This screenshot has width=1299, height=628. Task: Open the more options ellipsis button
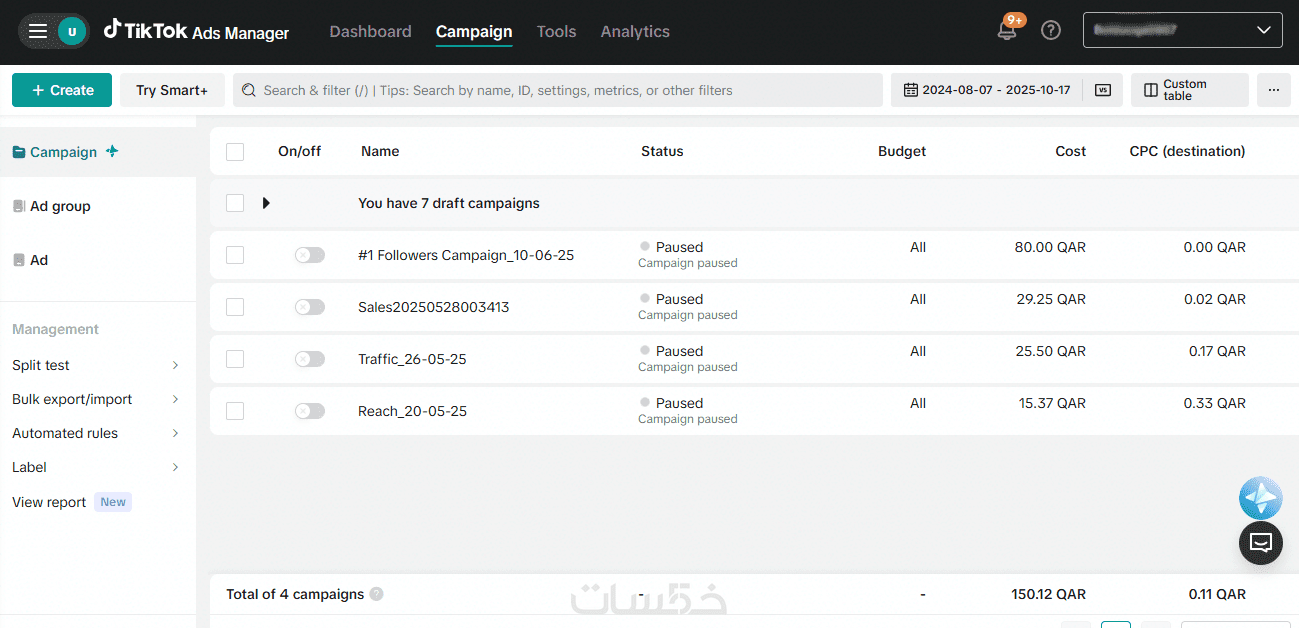pos(1273,90)
